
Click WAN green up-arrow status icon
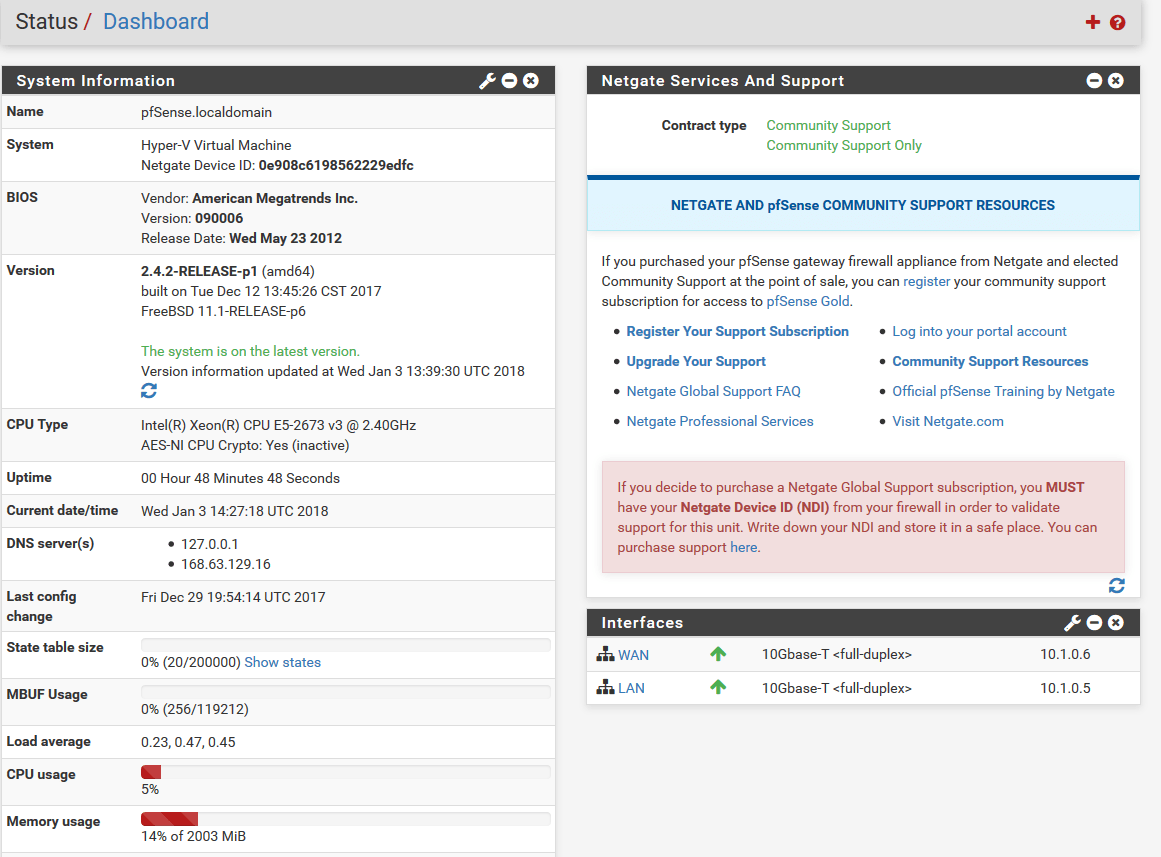click(x=718, y=654)
